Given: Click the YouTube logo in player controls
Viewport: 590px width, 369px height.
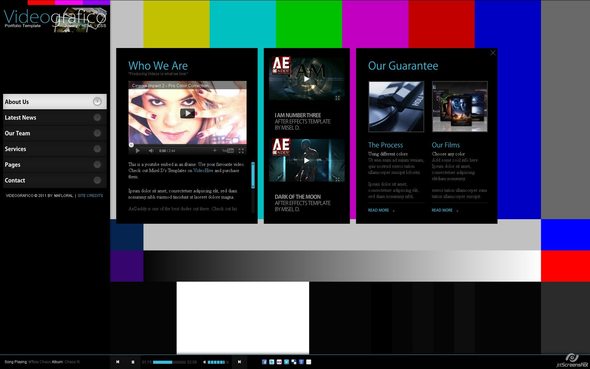Looking at the screenshot, I should 228,151.
